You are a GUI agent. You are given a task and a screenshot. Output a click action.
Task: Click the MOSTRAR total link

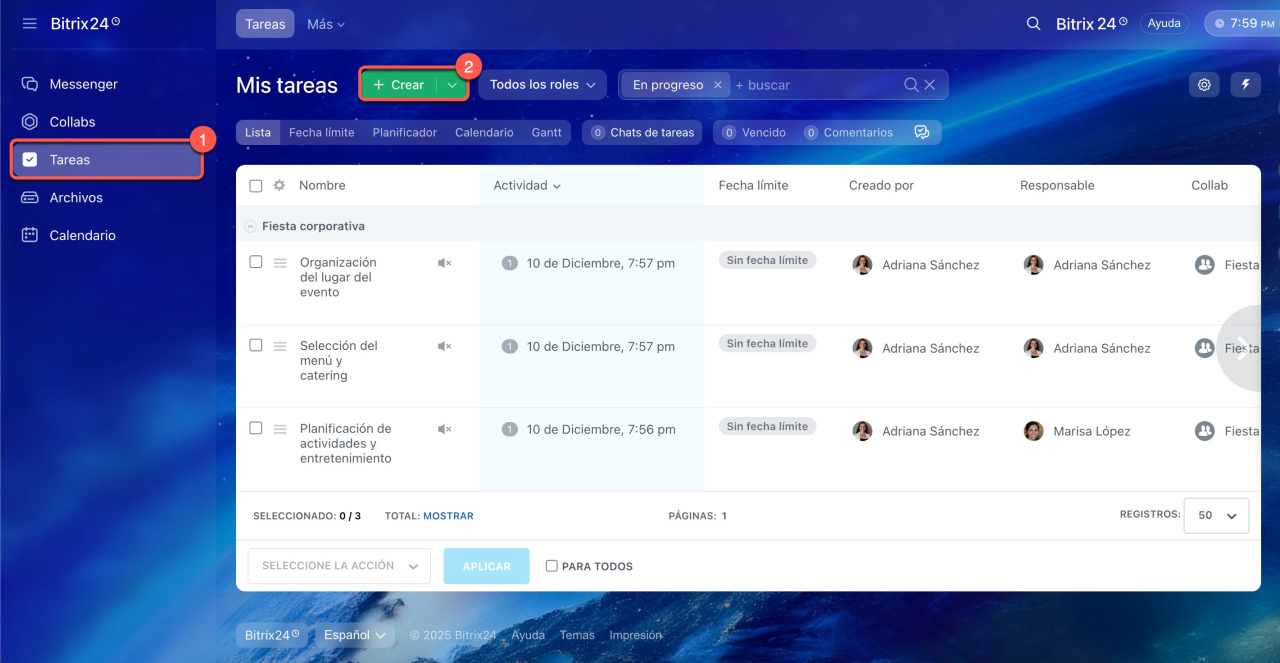click(448, 516)
